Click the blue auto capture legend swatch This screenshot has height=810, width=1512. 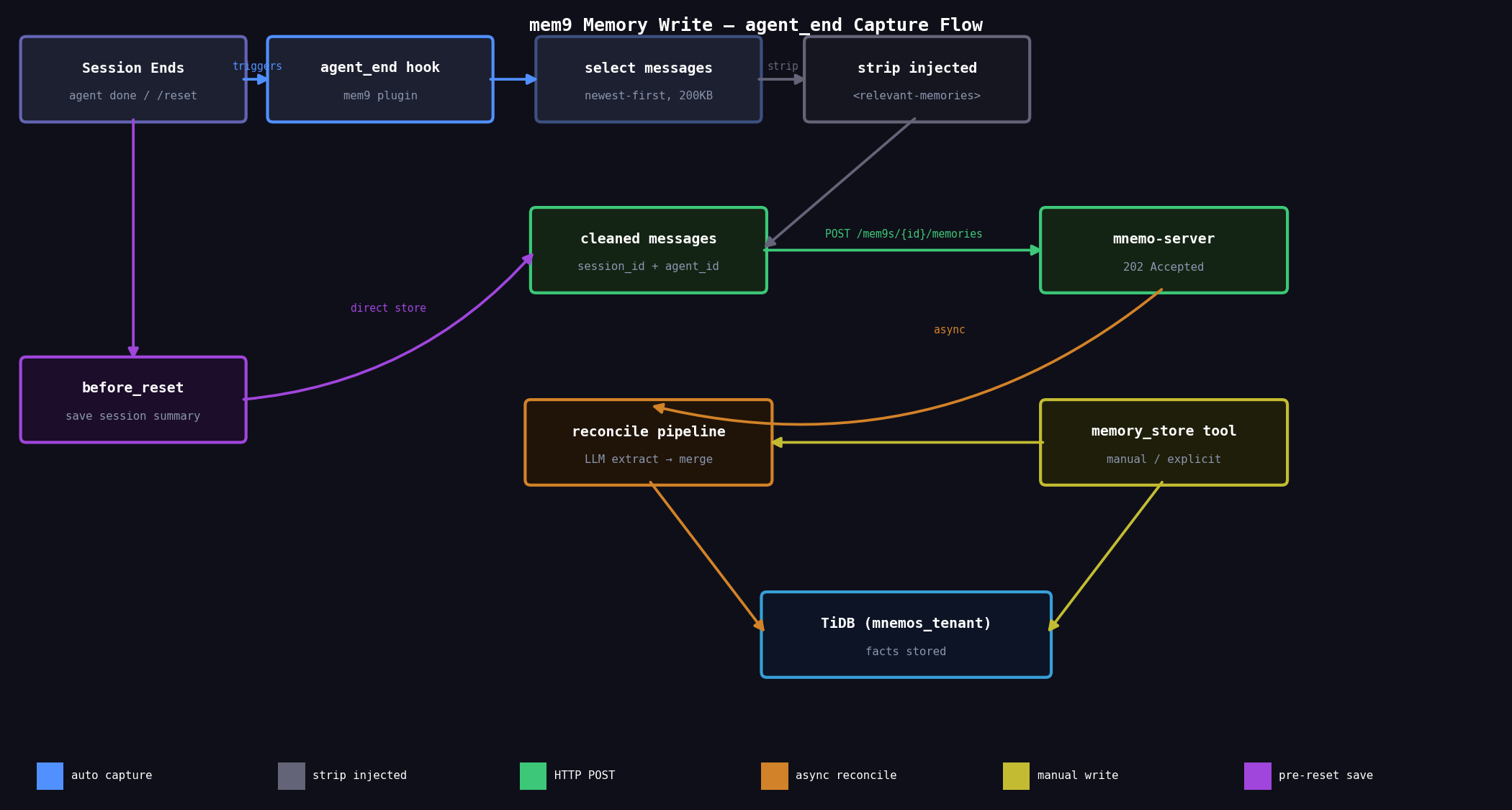pyautogui.click(x=50, y=775)
